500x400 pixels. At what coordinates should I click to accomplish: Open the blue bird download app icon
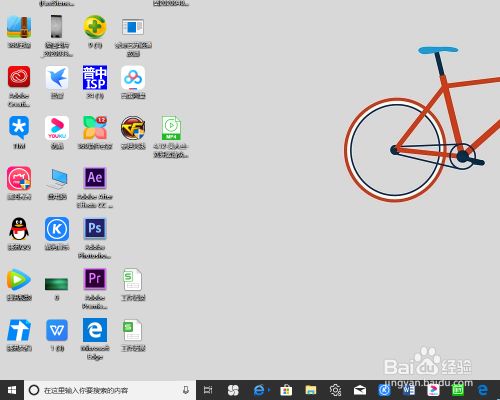pyautogui.click(x=57, y=77)
